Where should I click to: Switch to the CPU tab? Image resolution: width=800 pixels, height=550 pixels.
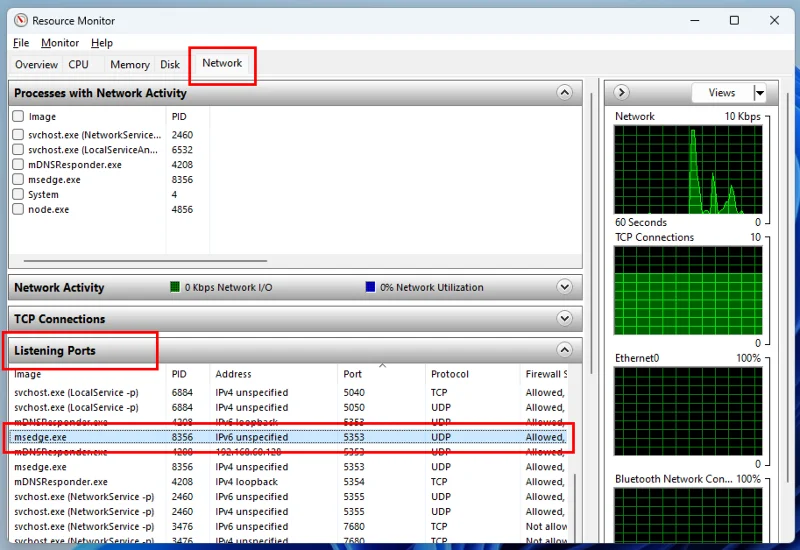coord(79,65)
